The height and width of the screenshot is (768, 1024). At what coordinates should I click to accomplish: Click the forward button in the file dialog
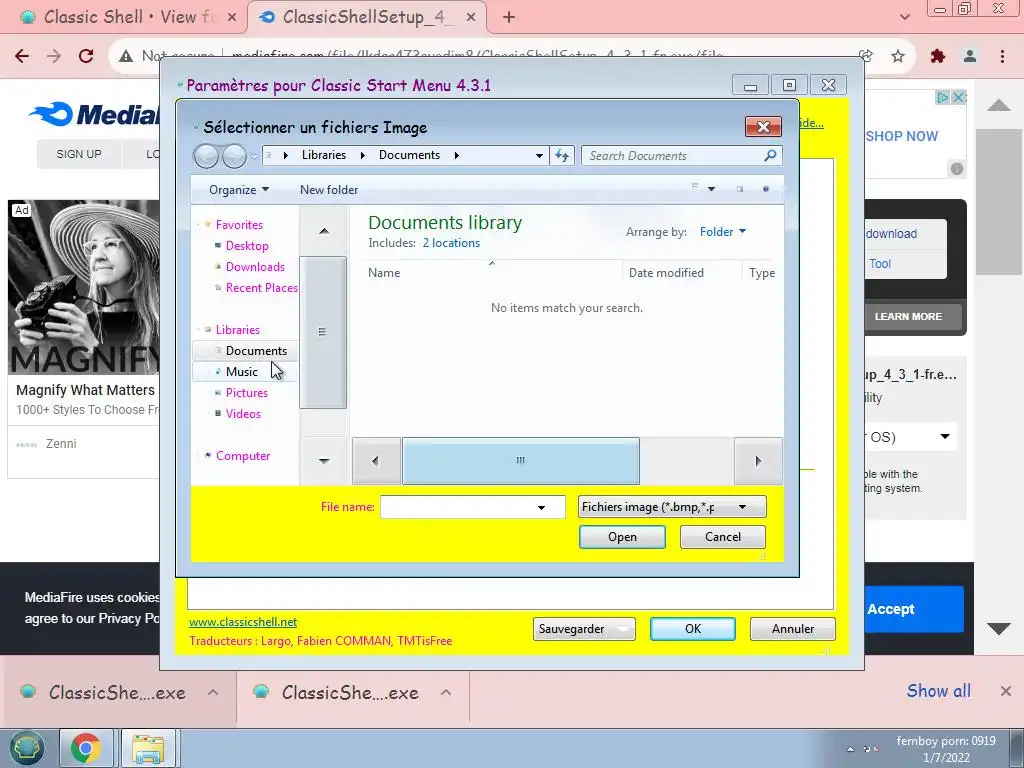[234, 156]
